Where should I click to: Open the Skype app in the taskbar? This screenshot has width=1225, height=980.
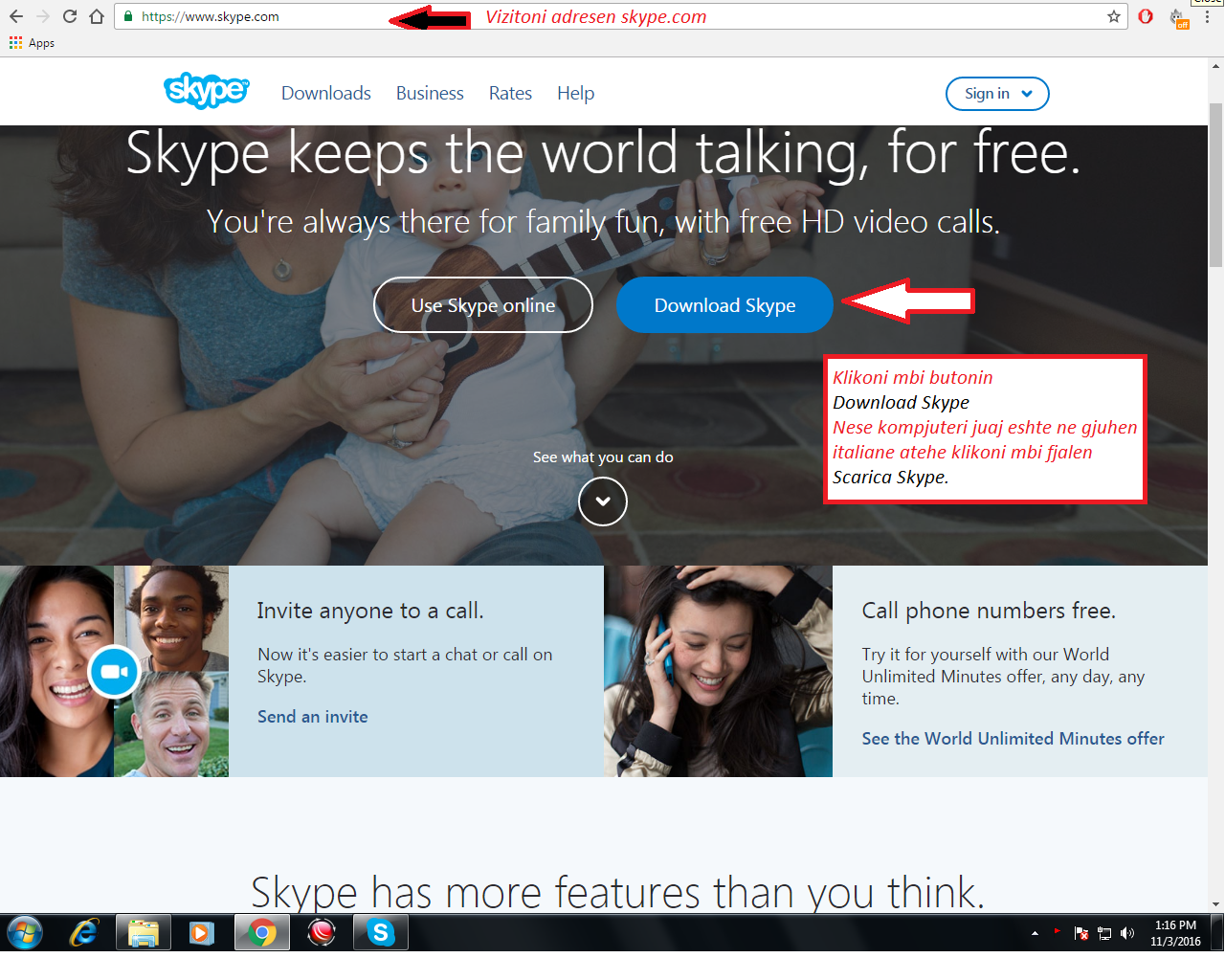(x=381, y=932)
